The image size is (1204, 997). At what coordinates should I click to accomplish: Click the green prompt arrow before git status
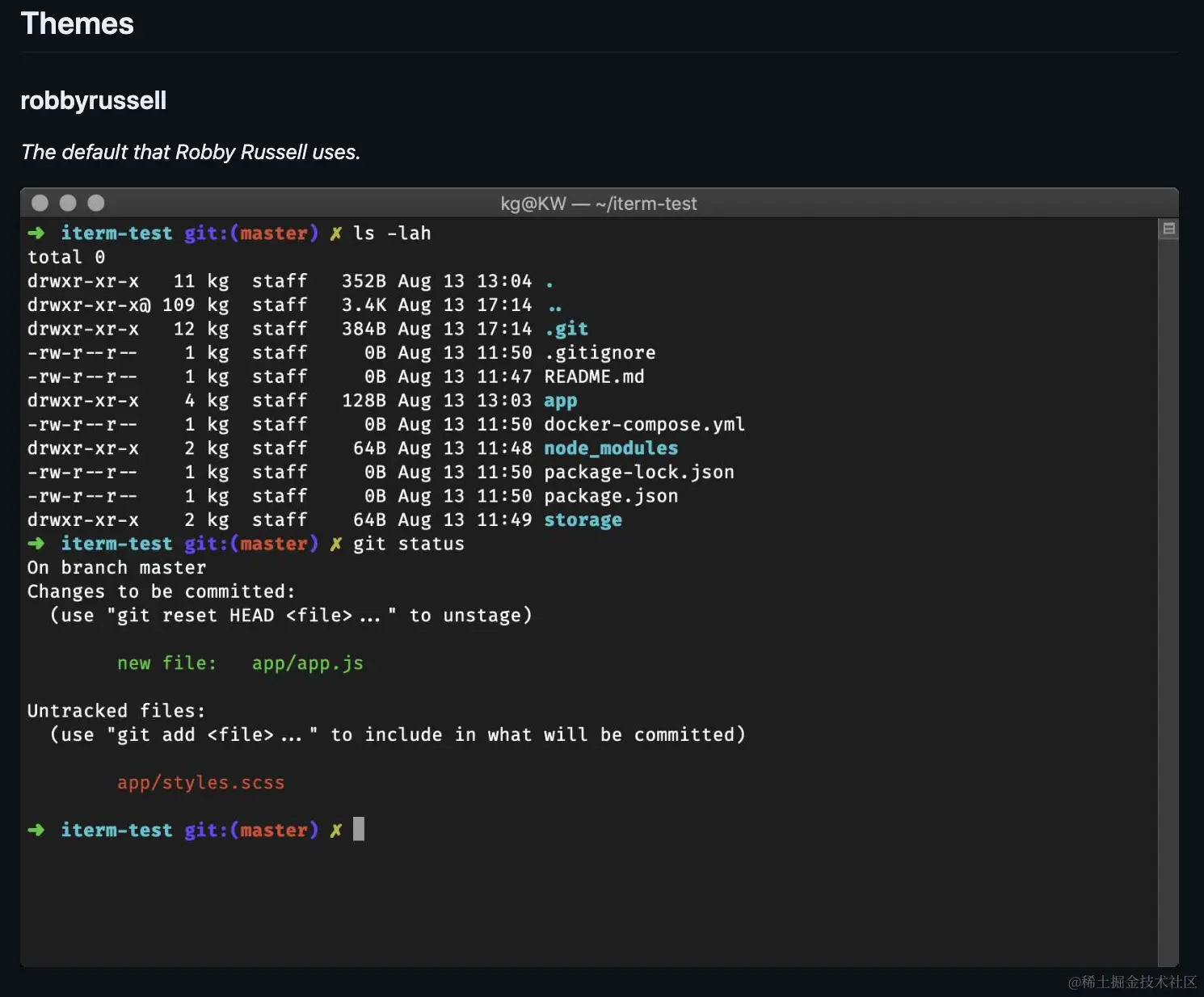point(36,544)
